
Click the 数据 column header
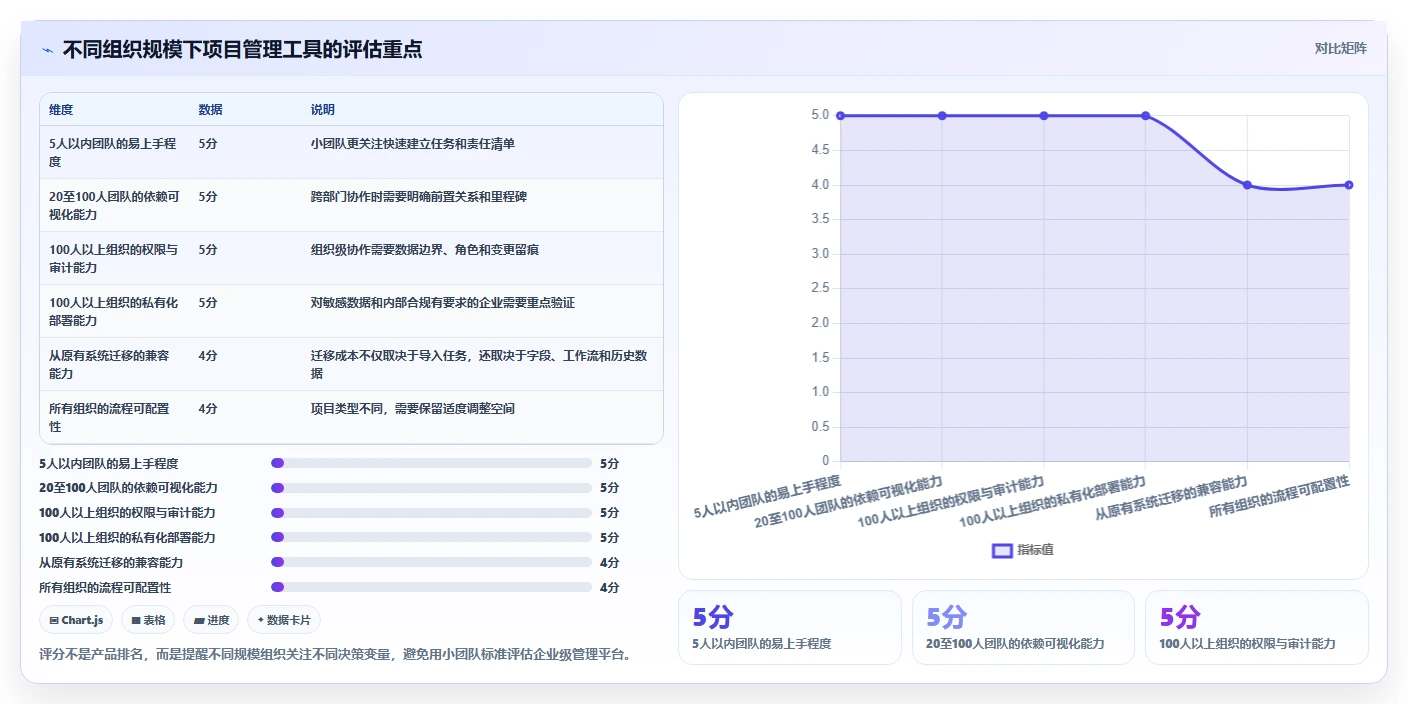click(x=211, y=110)
